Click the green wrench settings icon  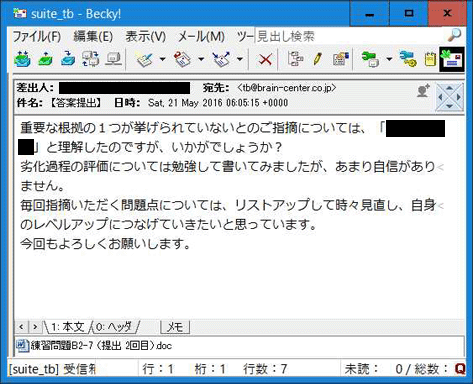[370, 59]
